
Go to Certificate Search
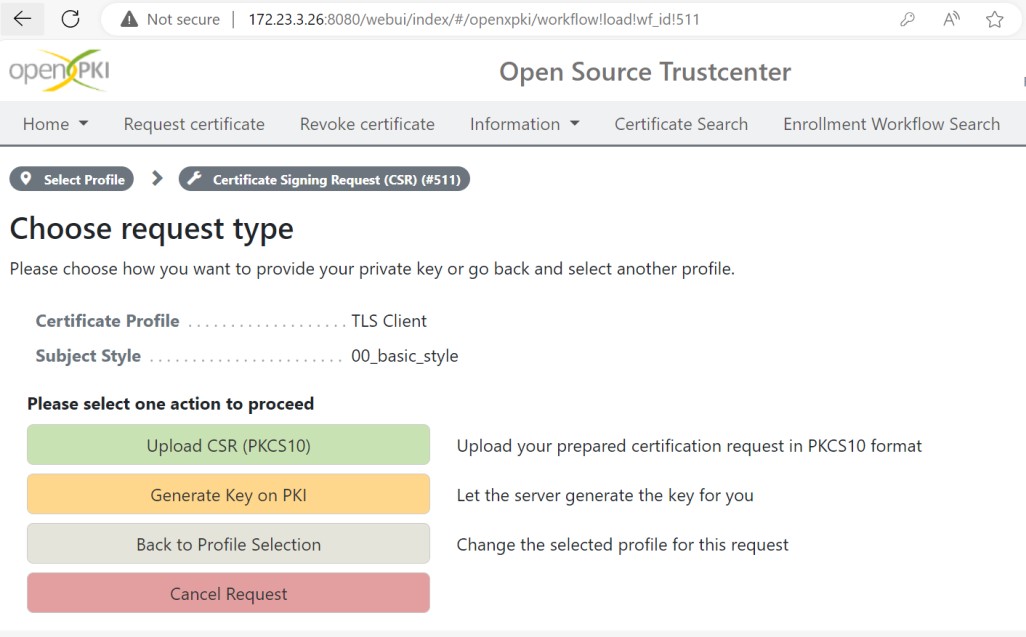pyautogui.click(x=681, y=124)
